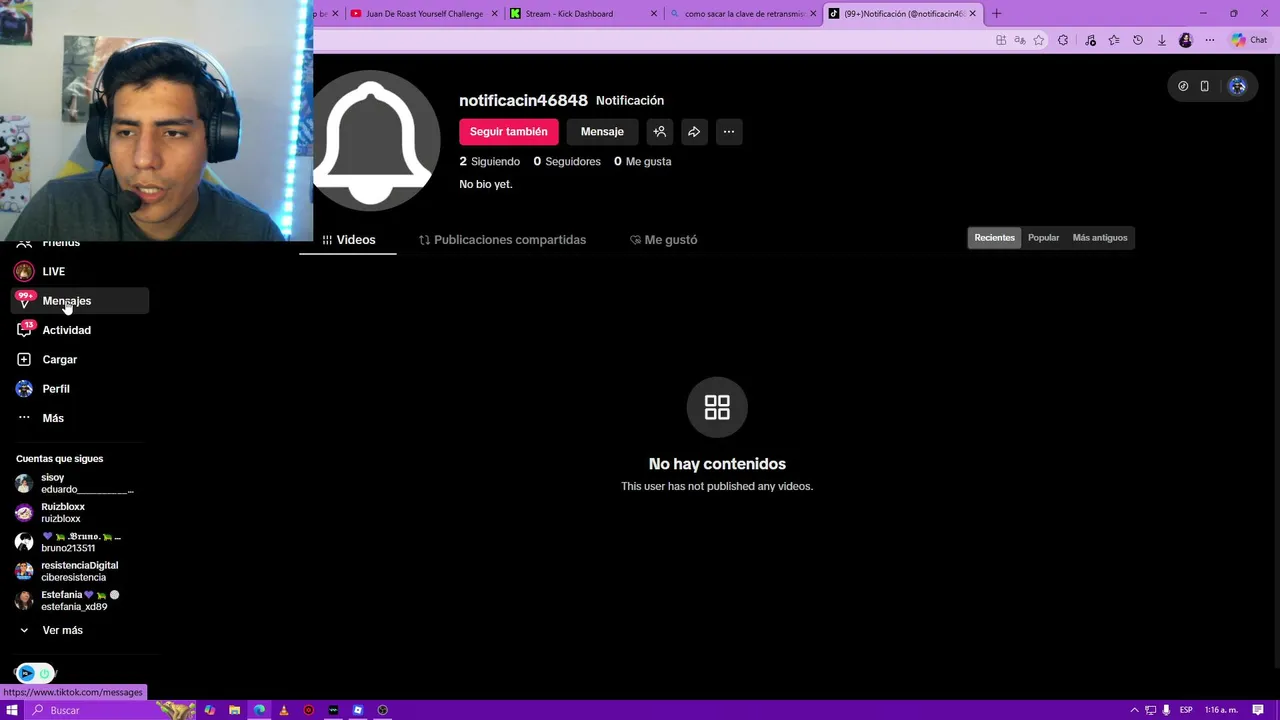Click the 1:16 a. m. clock in the taskbar
The image size is (1280, 720).
[1220, 710]
